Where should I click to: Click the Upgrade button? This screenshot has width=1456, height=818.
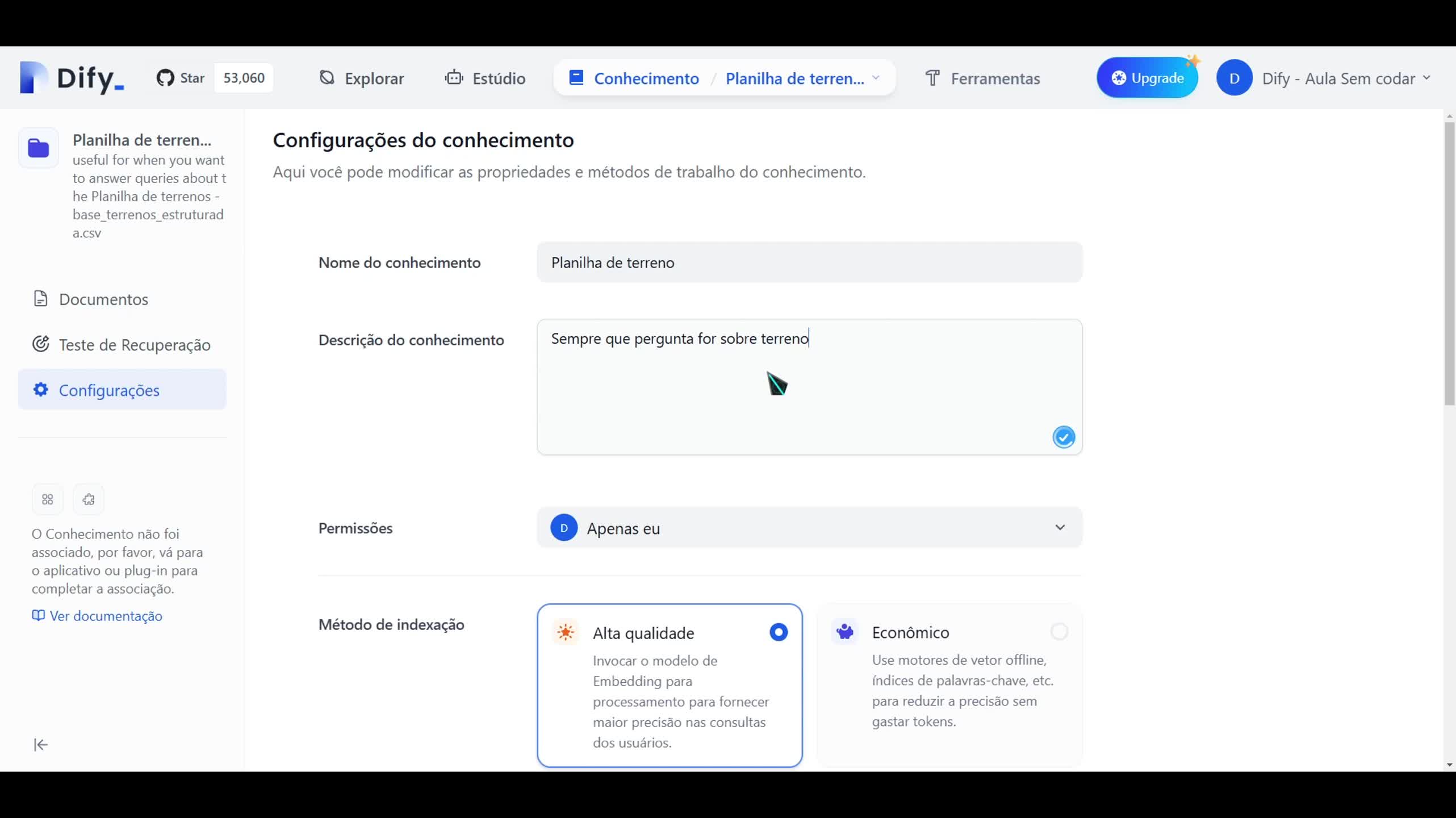point(1147,78)
